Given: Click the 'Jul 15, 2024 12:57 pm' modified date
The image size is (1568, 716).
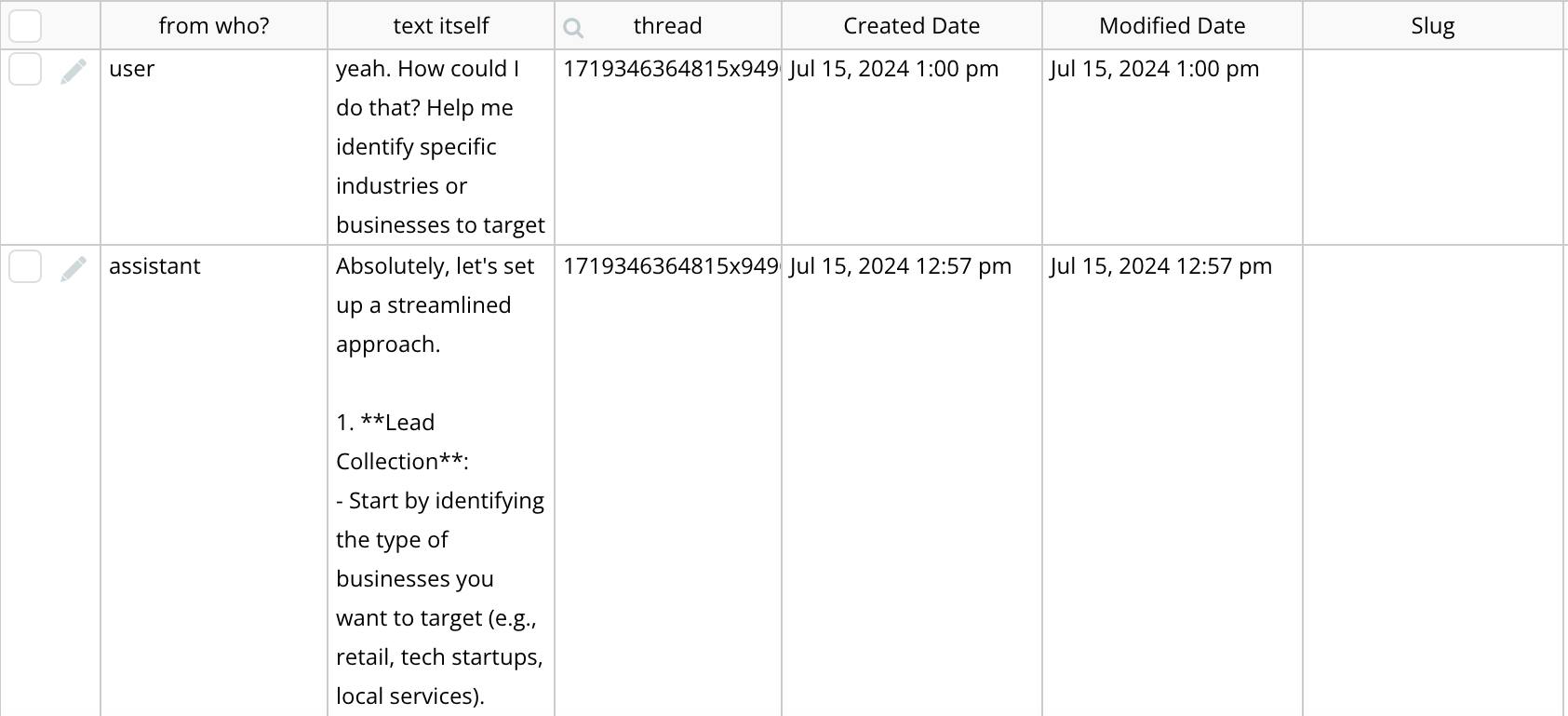Looking at the screenshot, I should [x=1160, y=266].
